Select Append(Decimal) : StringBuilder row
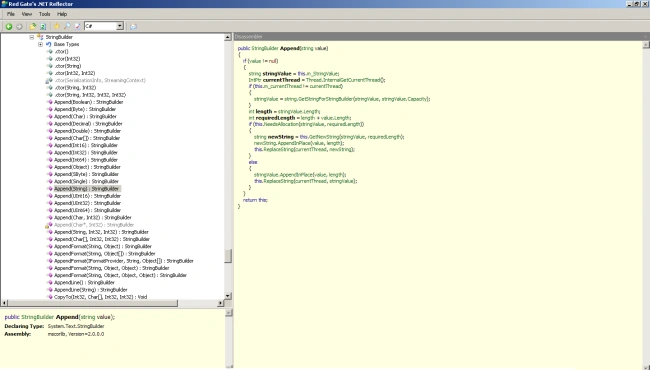The image size is (650, 370). tap(88, 124)
